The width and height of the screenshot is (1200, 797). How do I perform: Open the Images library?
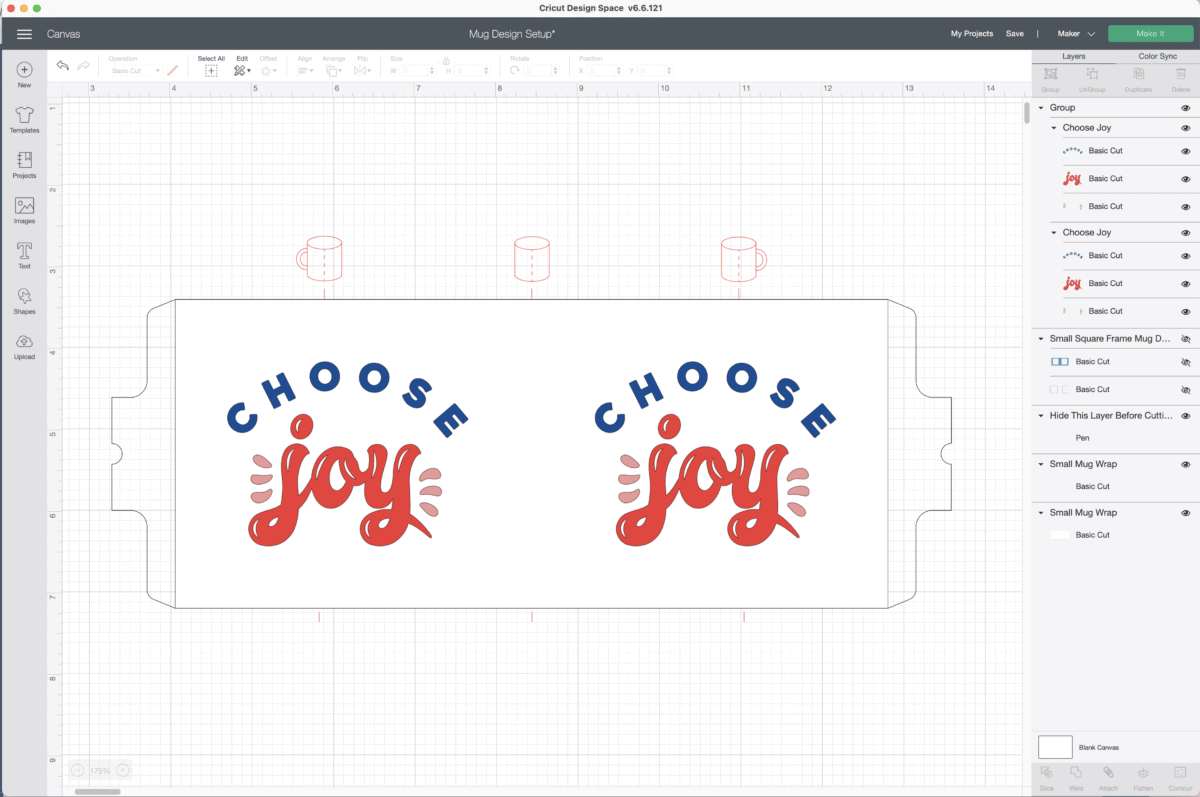pyautogui.click(x=24, y=208)
